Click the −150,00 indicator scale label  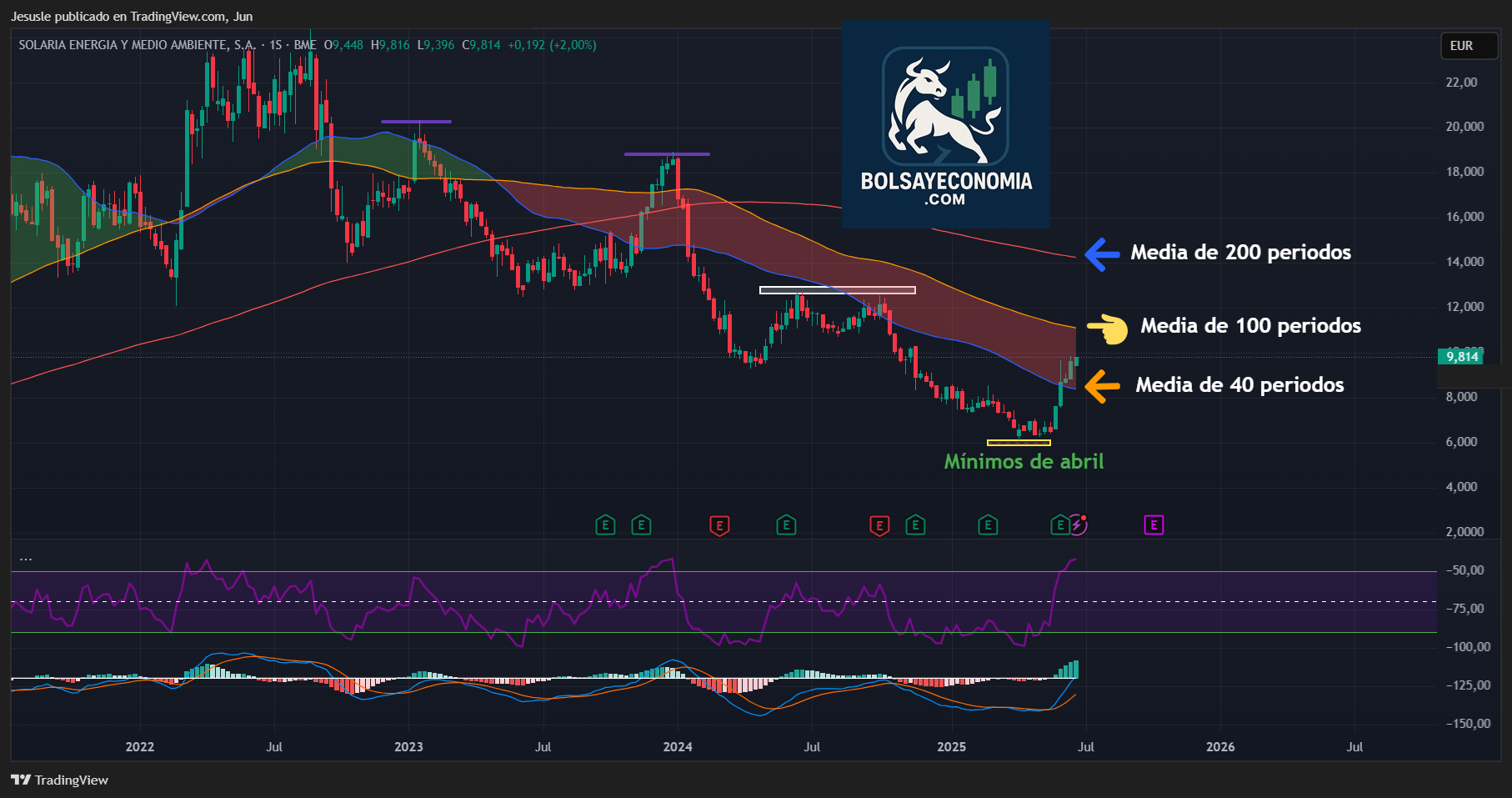point(1468,724)
